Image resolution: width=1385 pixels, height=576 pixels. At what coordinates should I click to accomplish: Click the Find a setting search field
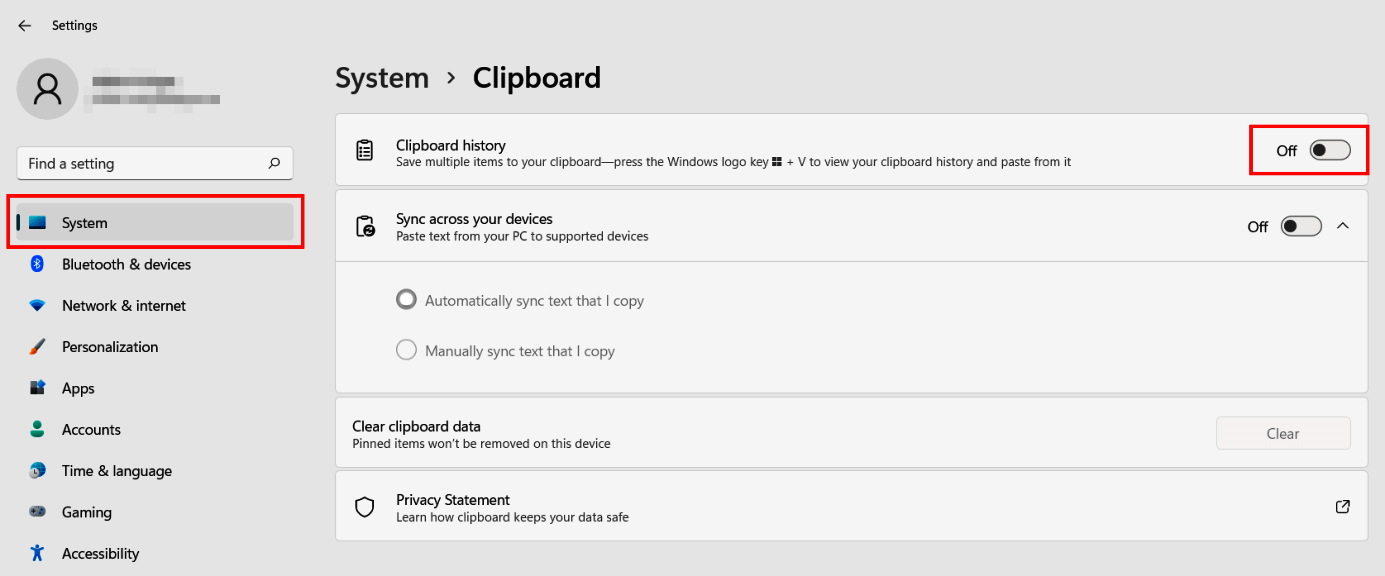pos(154,163)
